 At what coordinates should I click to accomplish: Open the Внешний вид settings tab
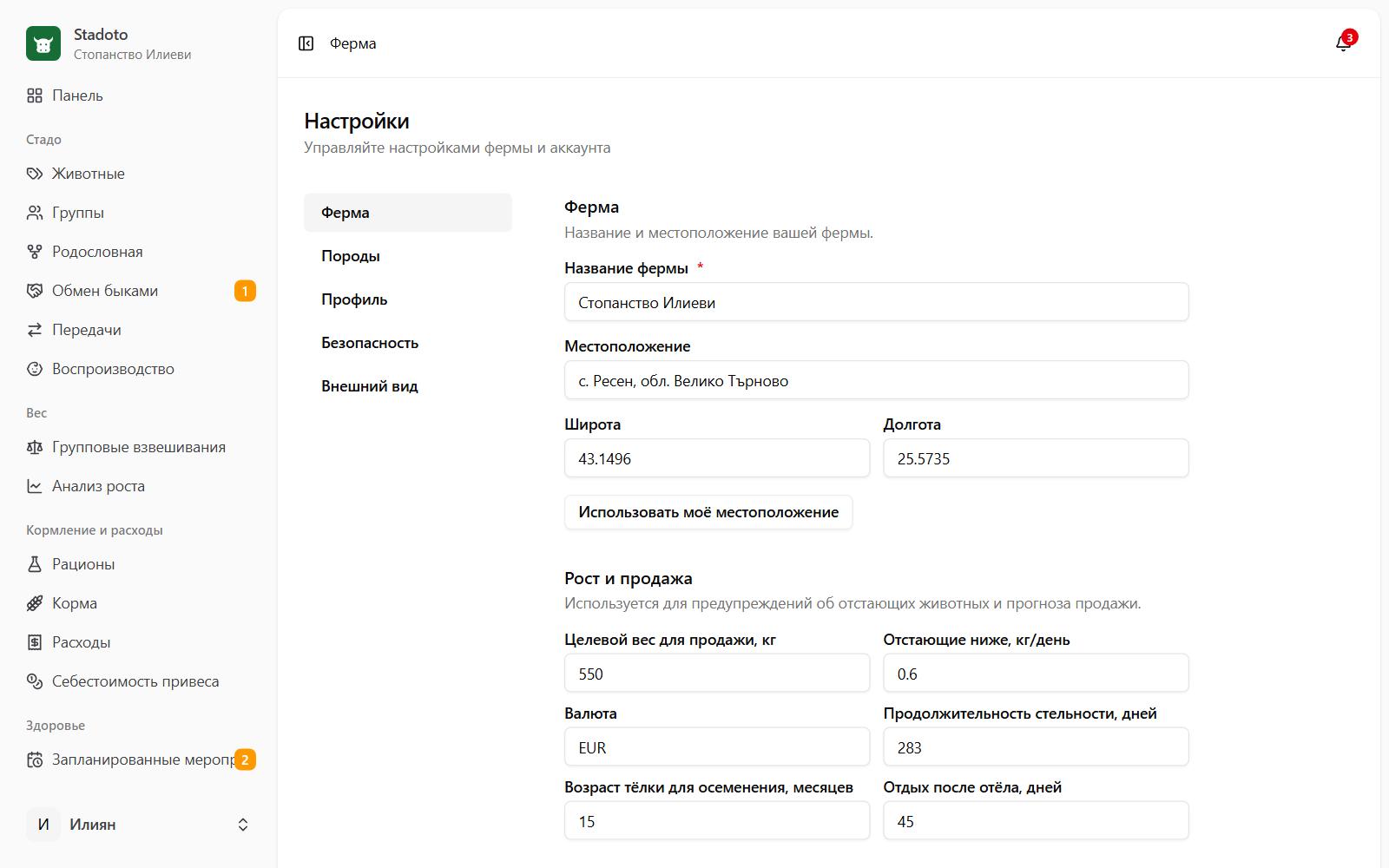[408, 386]
